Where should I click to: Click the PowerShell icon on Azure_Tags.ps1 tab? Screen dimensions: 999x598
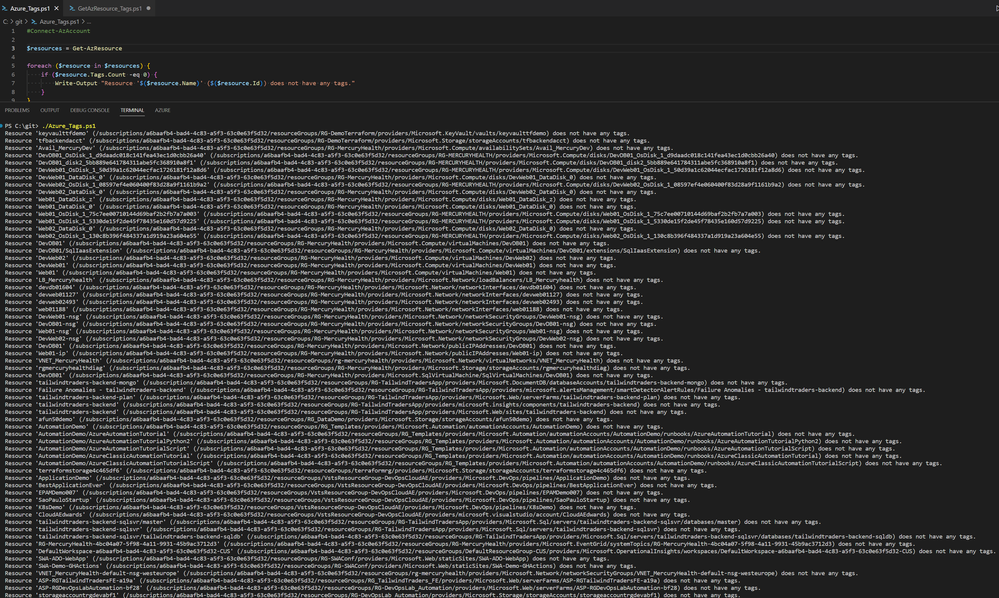coord(5,8)
